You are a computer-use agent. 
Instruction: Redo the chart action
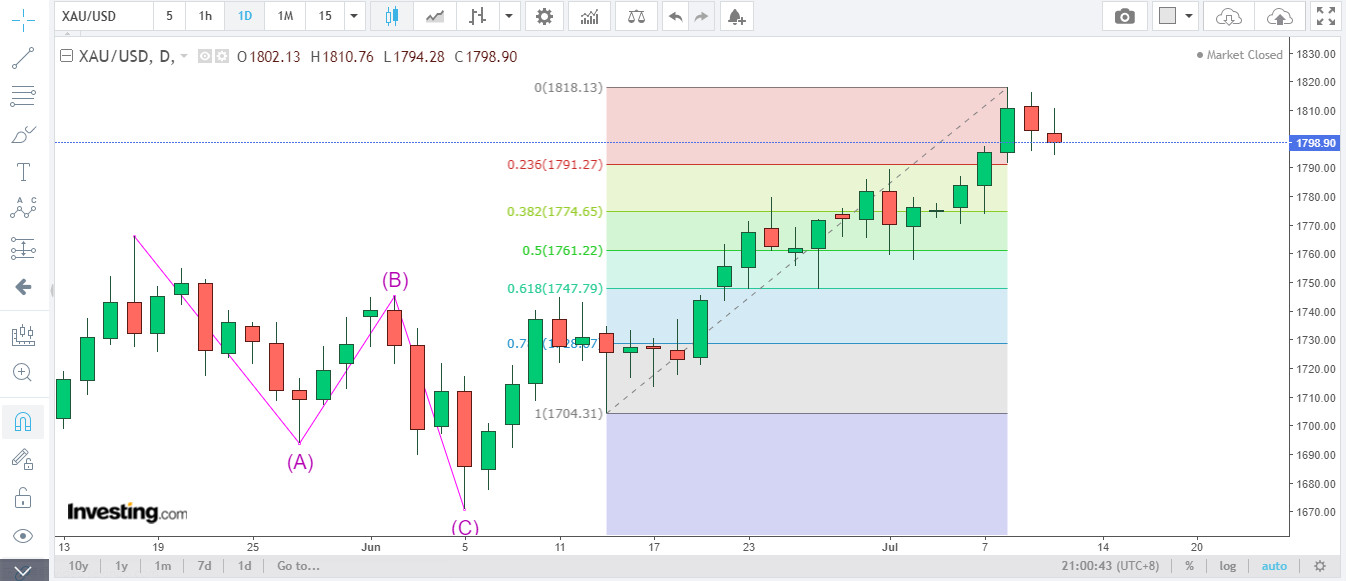click(x=702, y=16)
